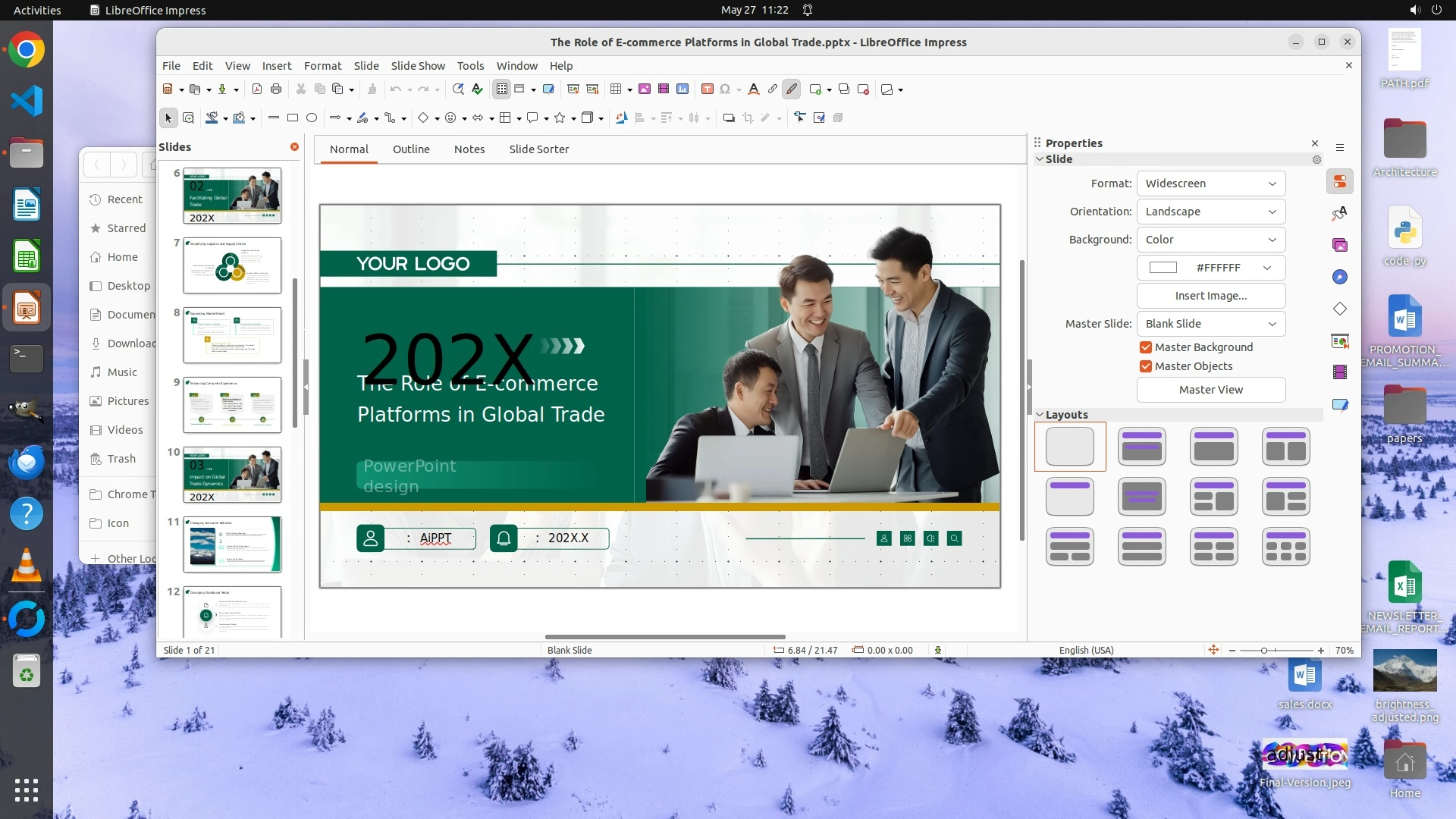Image resolution: width=1456 pixels, height=819 pixels.
Task: Close the Slides panel
Action: (x=294, y=147)
